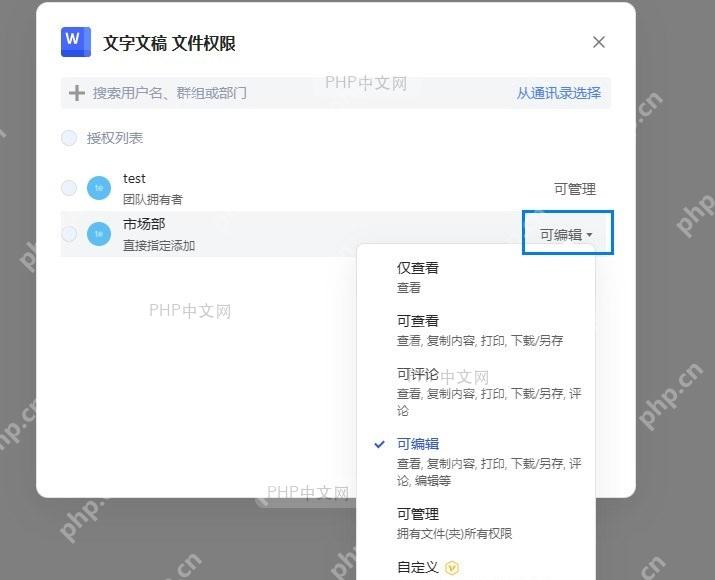Click the test user name
Viewport: 715px width, 580px height.
click(134, 178)
